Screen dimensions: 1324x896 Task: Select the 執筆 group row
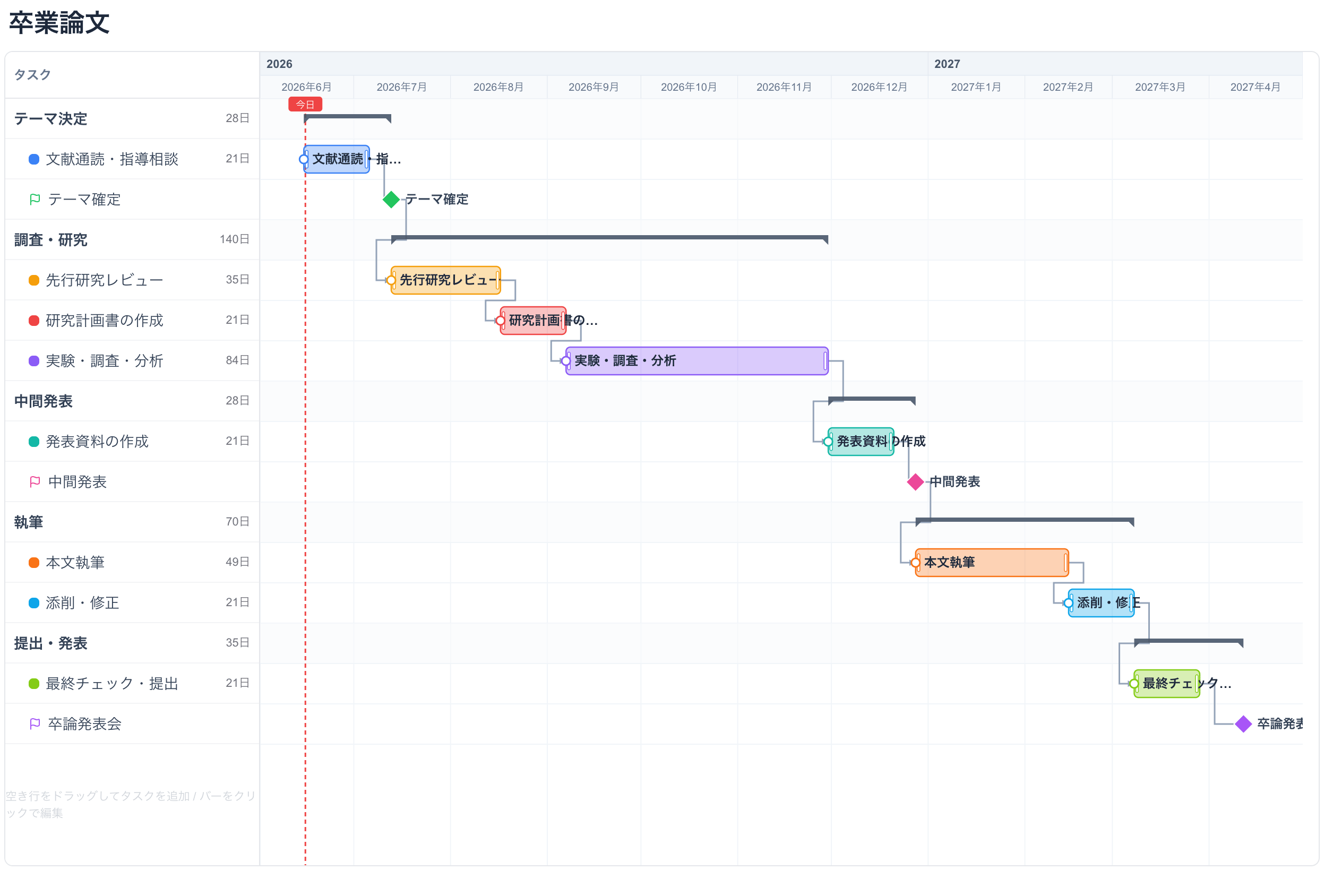132,522
